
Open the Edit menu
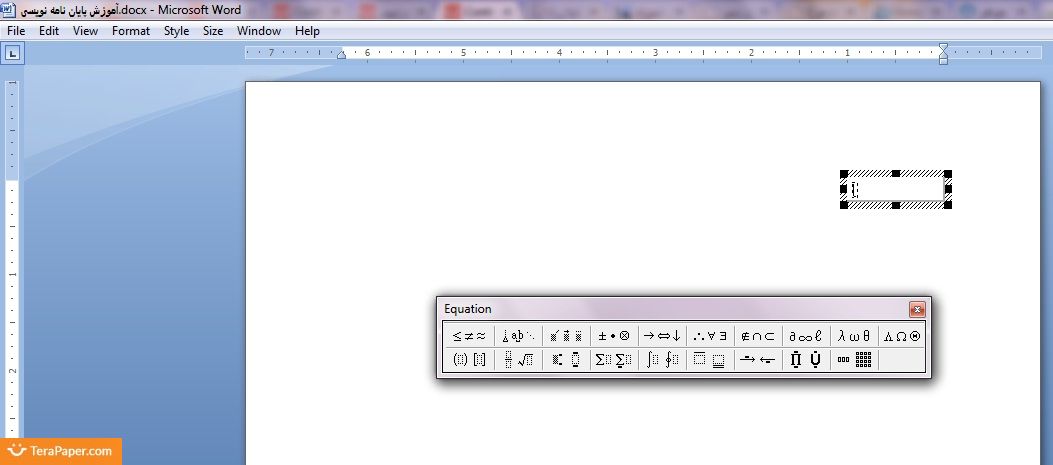[x=49, y=31]
